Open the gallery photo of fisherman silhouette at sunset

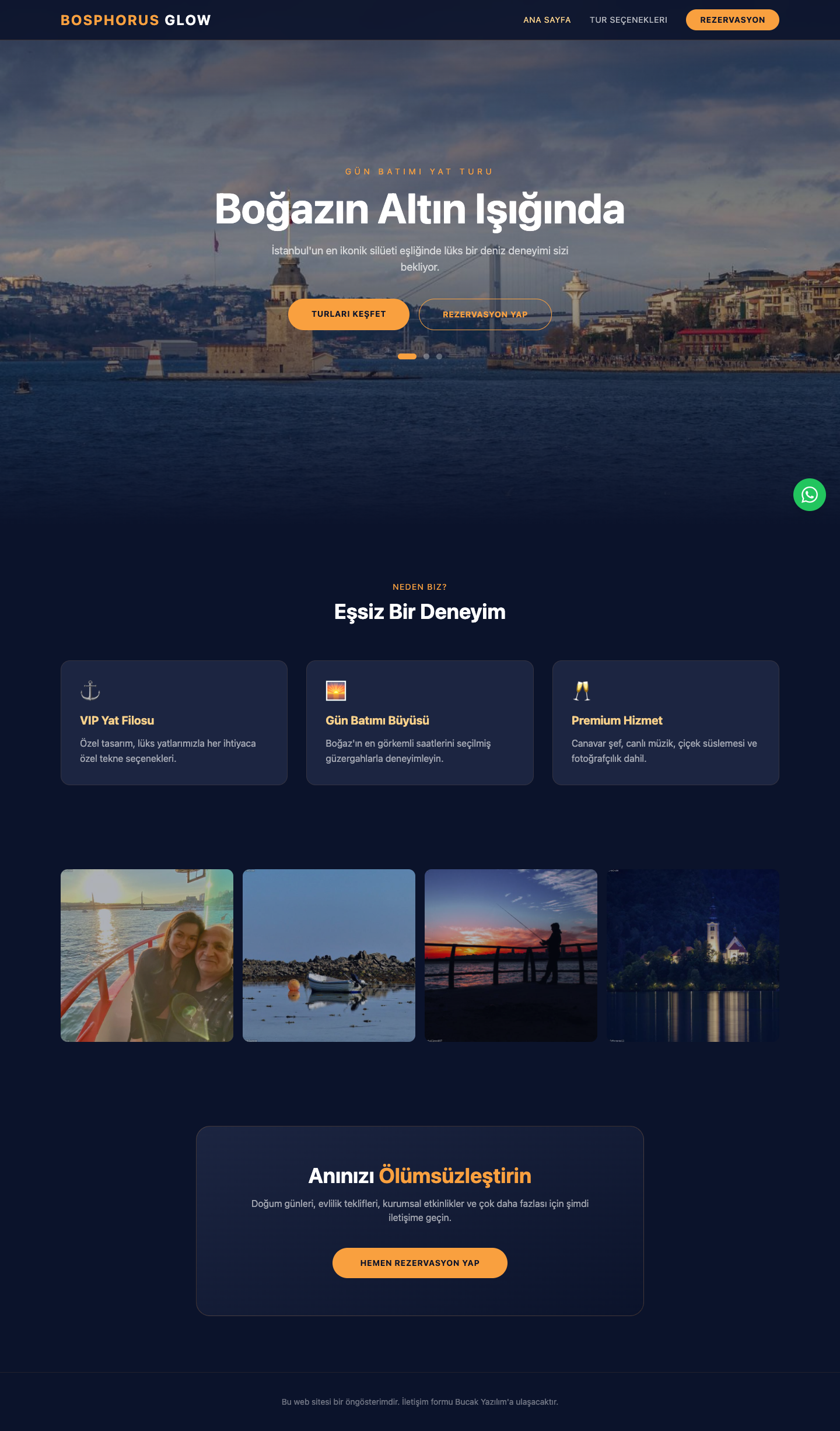[511, 956]
